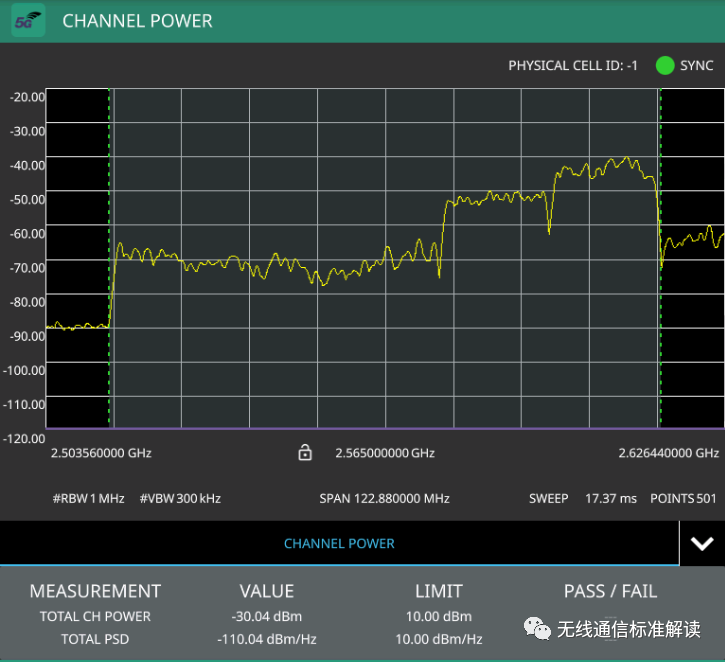Adjust the SPAN 122.880000 MHz value

[384, 498]
